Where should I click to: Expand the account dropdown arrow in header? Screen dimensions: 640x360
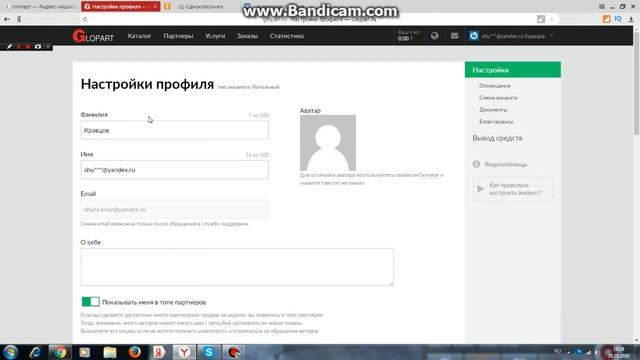[x=551, y=36]
